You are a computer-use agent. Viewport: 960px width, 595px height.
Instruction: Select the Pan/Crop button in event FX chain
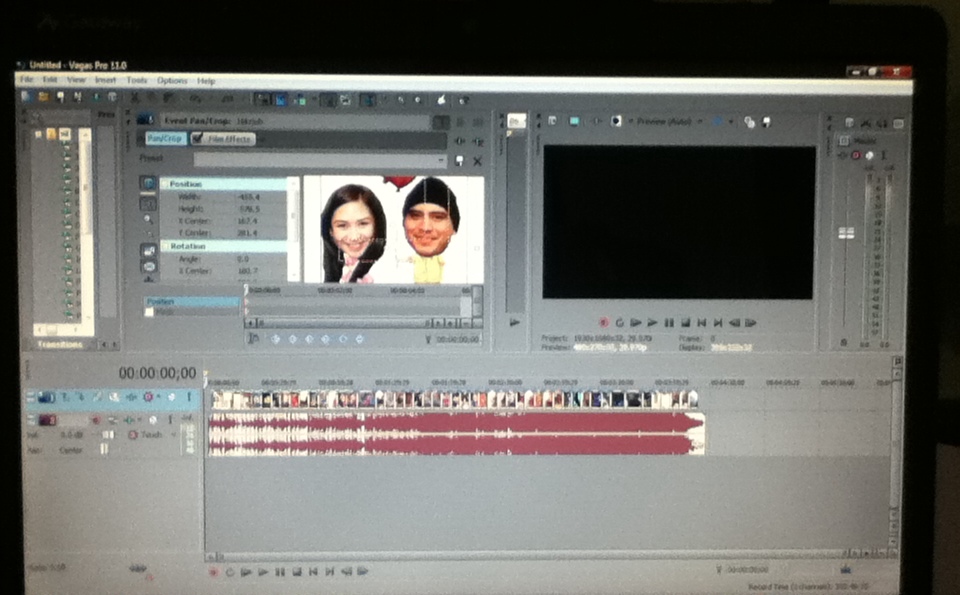click(165, 139)
